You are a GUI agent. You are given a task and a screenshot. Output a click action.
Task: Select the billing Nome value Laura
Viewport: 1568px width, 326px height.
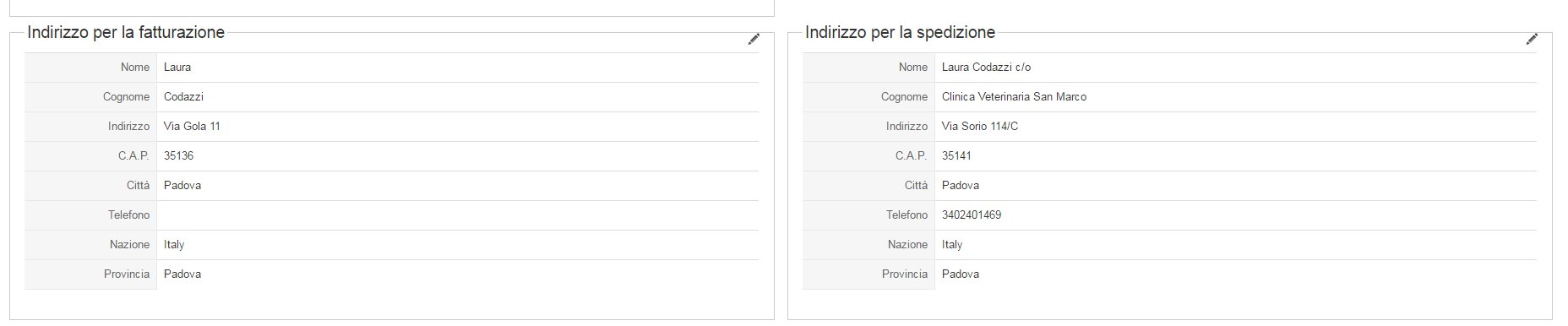point(177,68)
